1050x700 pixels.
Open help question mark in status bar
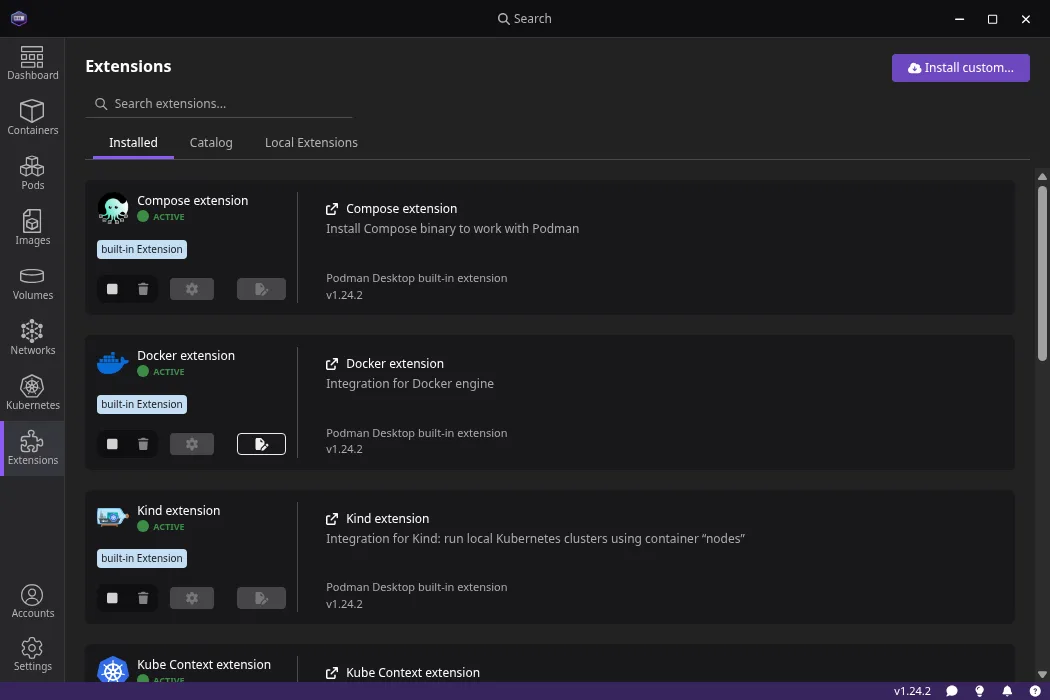[x=1035, y=691]
